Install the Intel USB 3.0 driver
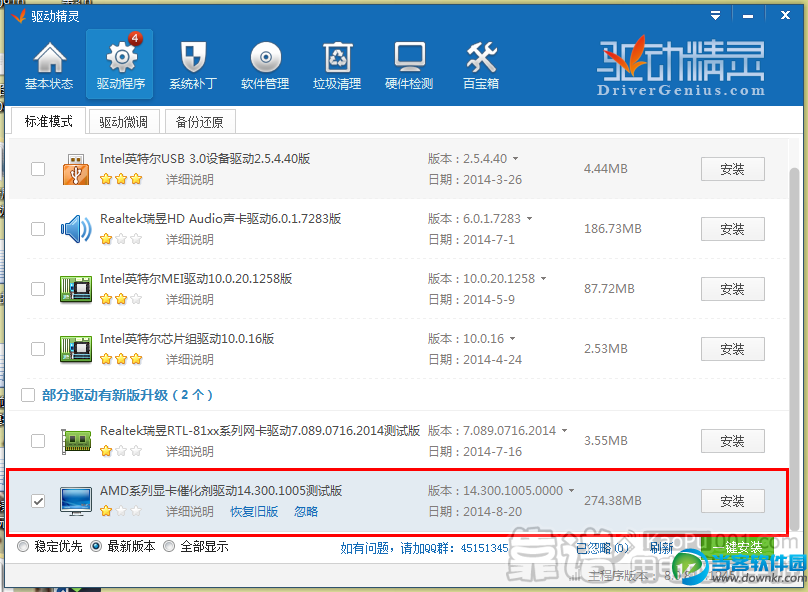This screenshot has height=592, width=808. (732, 169)
